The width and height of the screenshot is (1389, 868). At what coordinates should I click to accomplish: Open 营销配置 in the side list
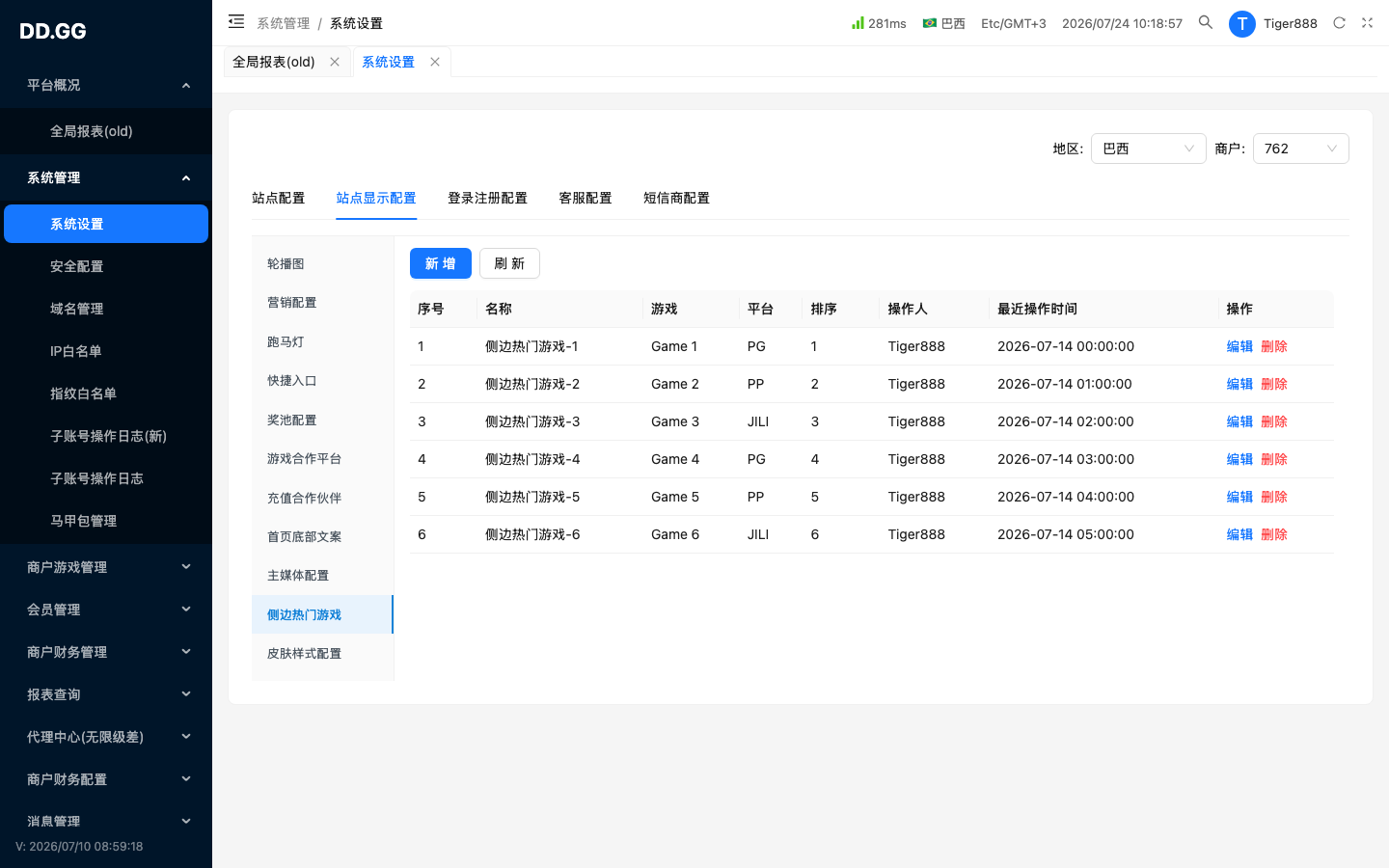coord(322,302)
